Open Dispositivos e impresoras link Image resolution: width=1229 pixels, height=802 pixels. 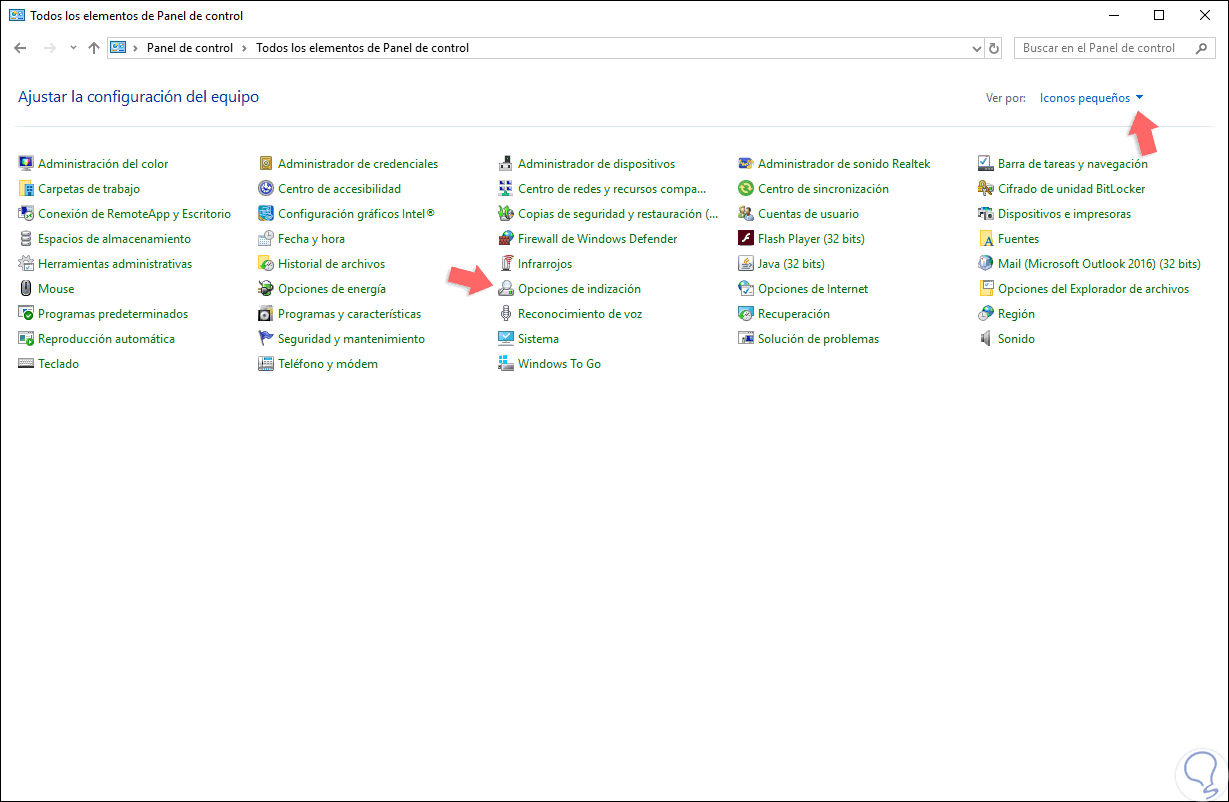(1064, 214)
